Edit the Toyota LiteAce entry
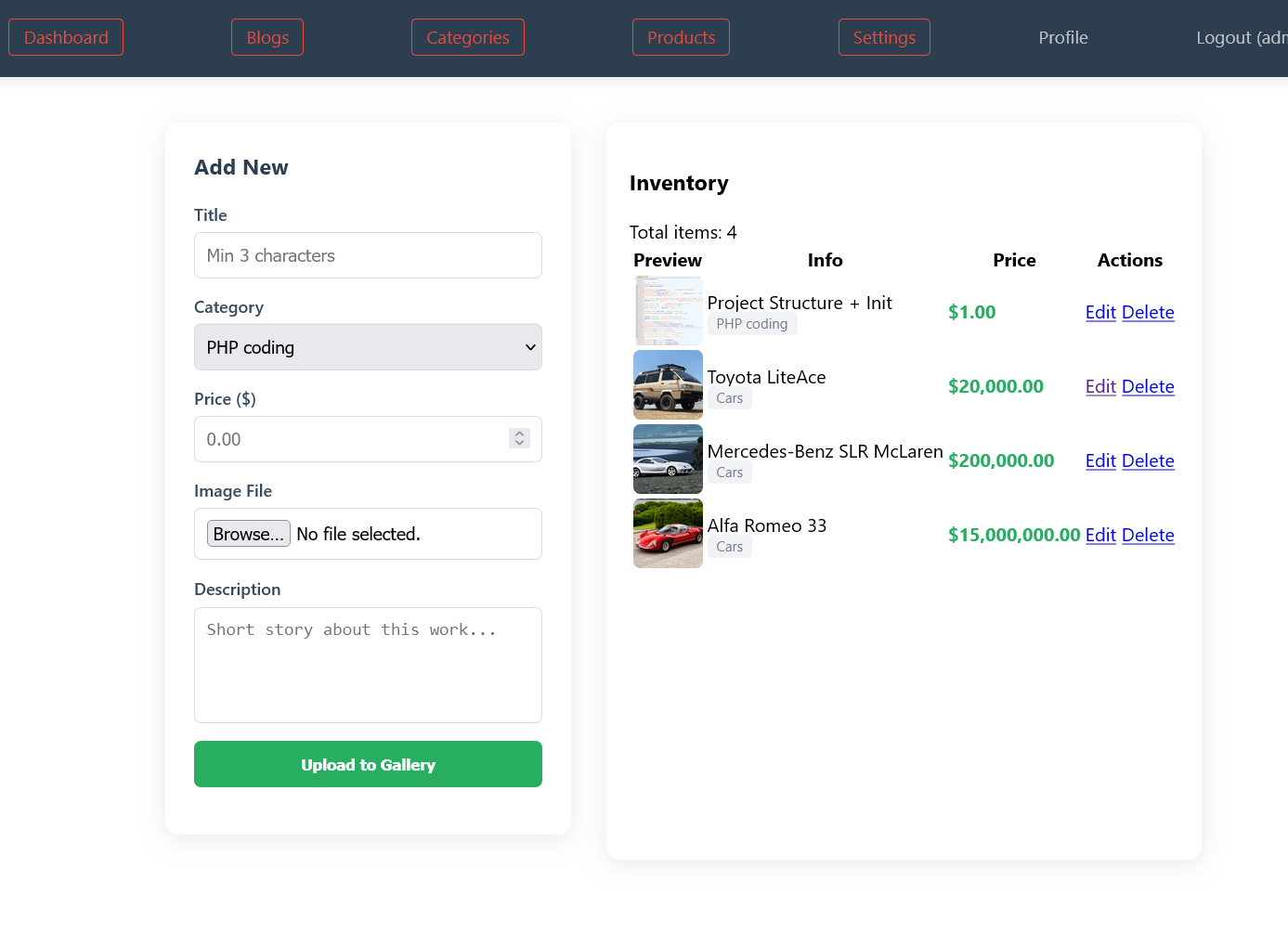The height and width of the screenshot is (933, 1288). (x=1100, y=386)
